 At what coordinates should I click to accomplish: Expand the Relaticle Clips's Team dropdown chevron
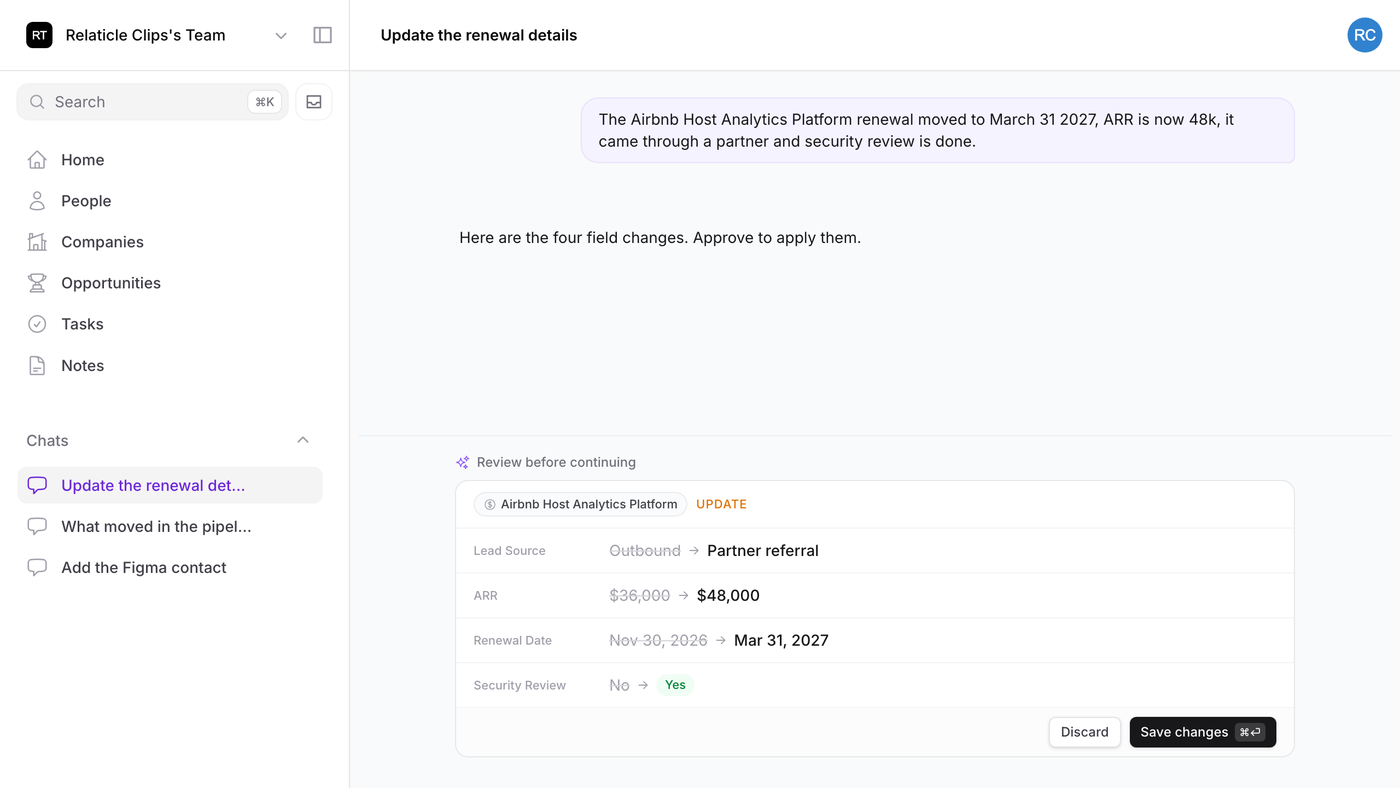(281, 35)
